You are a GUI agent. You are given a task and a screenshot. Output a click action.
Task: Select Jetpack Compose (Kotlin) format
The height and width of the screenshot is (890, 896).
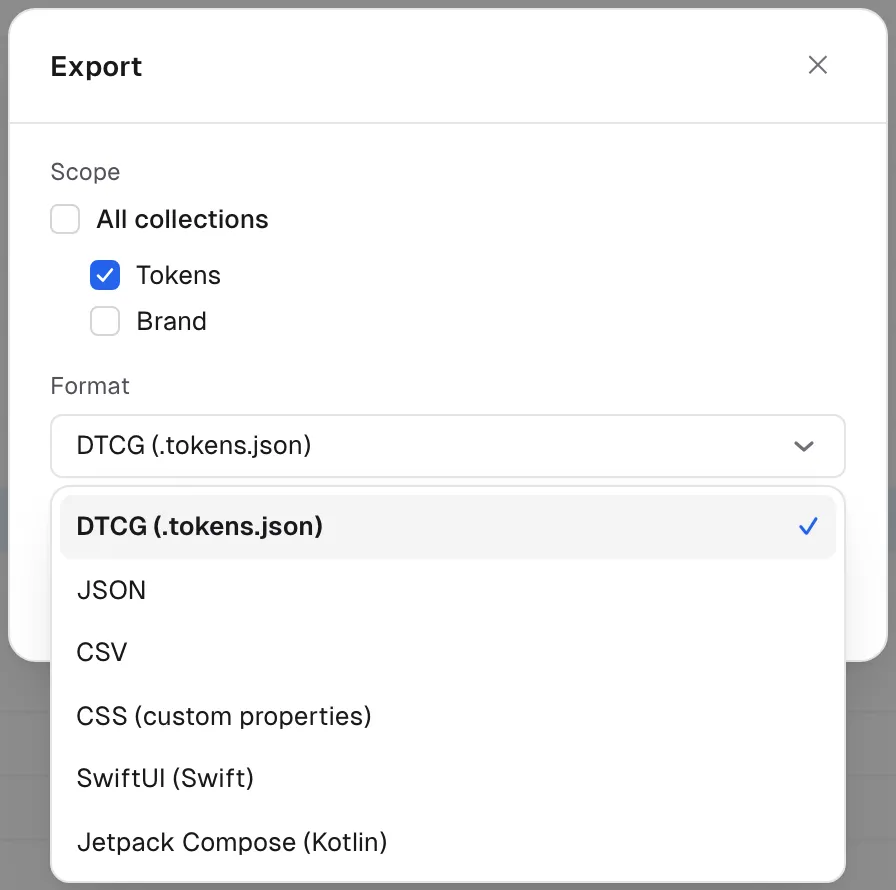coord(448,842)
